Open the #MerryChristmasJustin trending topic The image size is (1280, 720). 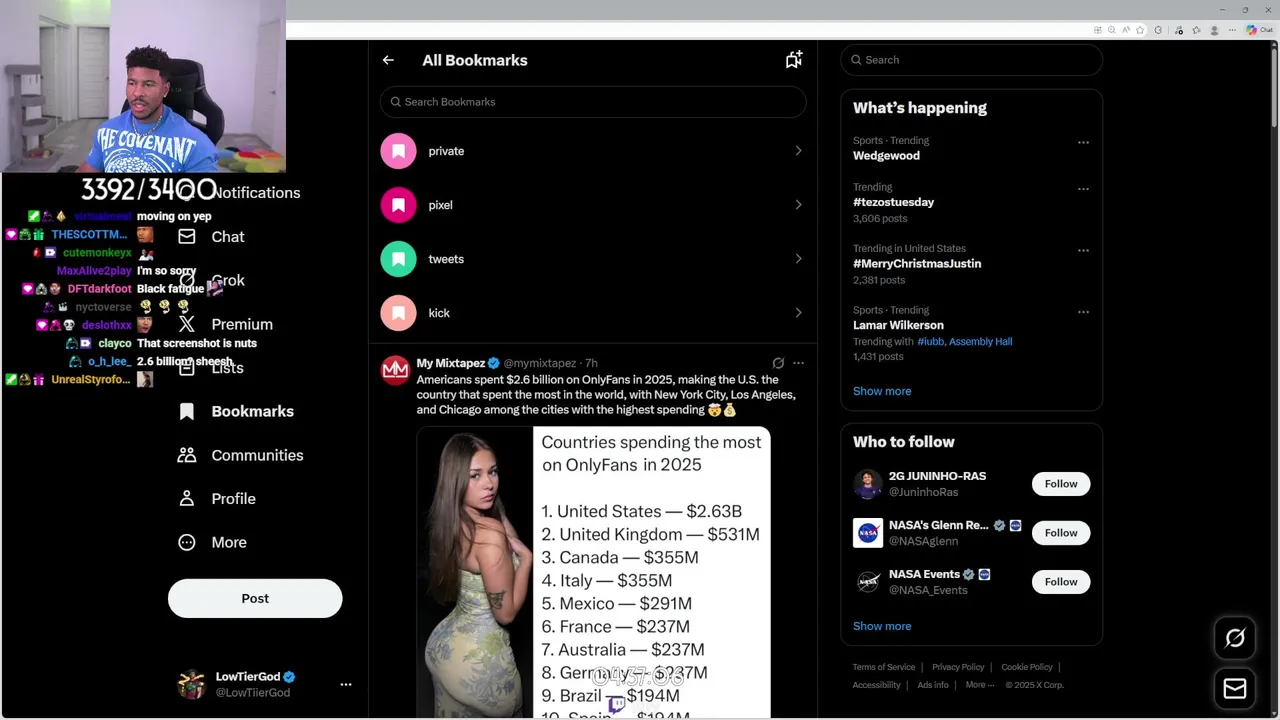[917, 264]
